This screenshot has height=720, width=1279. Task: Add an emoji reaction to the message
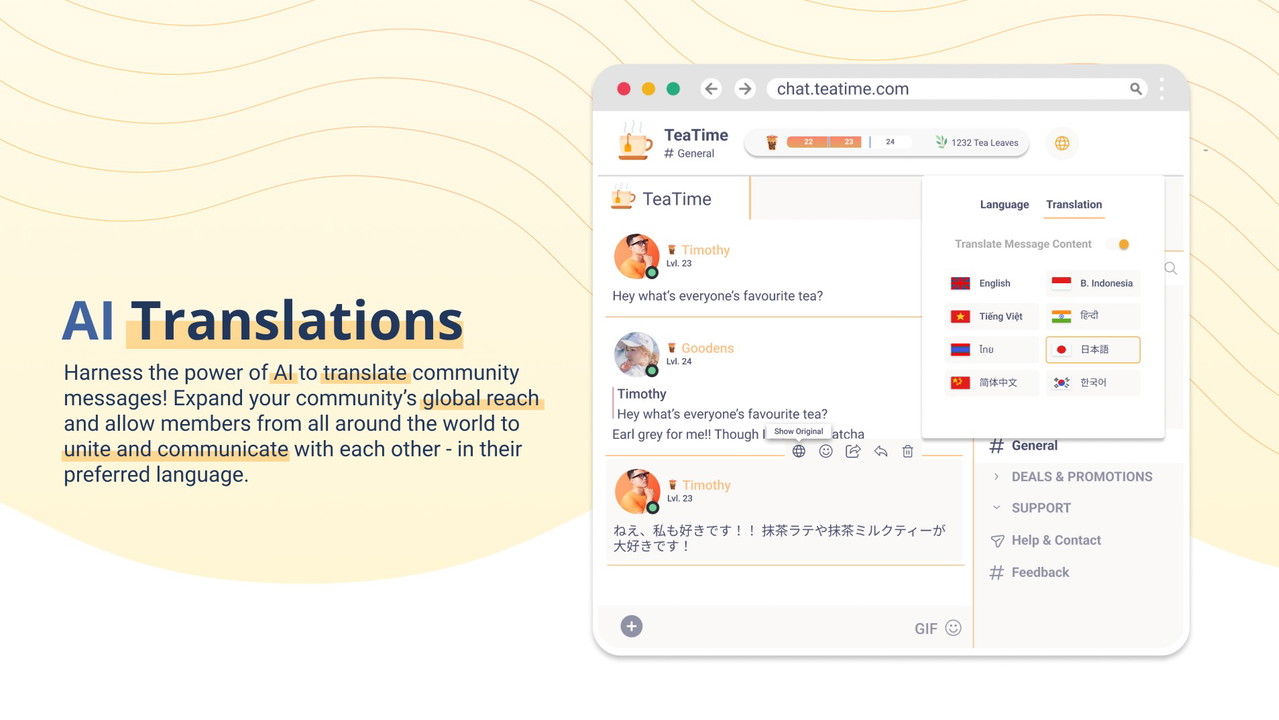coord(826,451)
